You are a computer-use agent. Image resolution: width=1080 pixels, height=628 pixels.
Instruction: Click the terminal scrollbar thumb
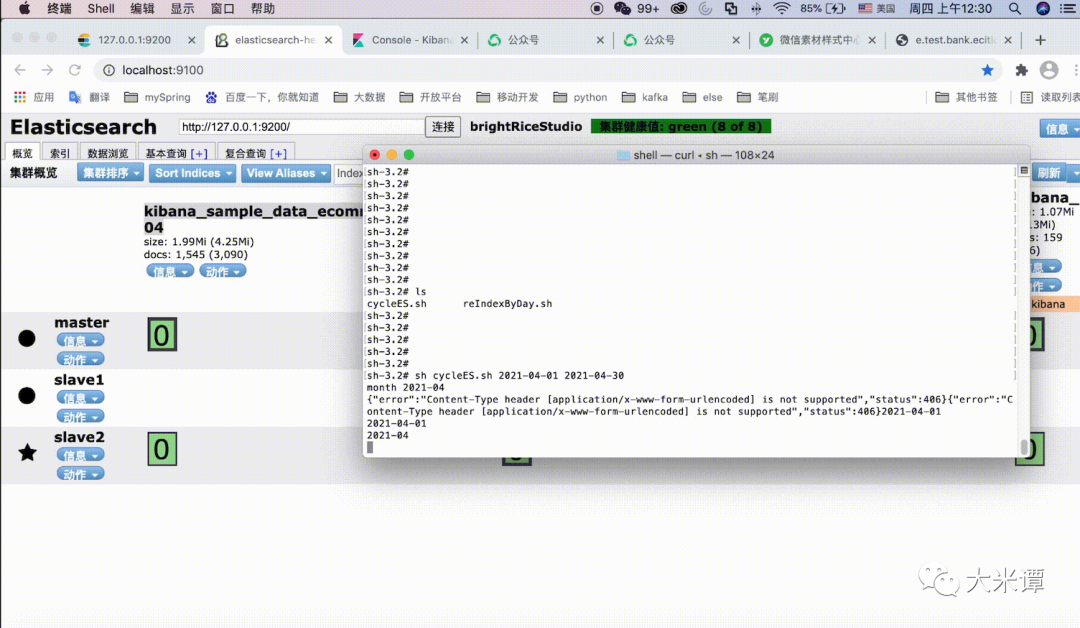[x=1024, y=447]
